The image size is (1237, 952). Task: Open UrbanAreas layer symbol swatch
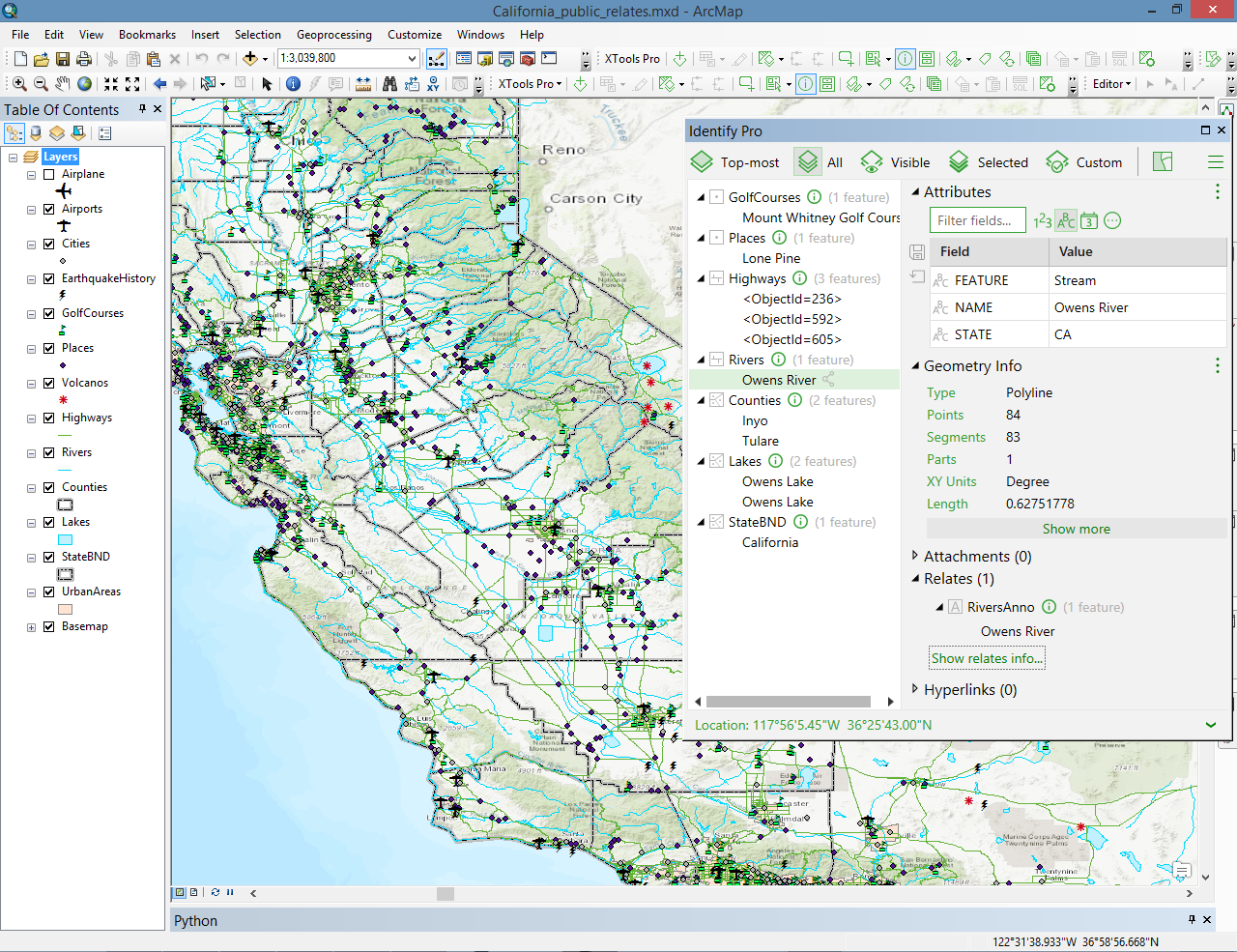tap(65, 609)
